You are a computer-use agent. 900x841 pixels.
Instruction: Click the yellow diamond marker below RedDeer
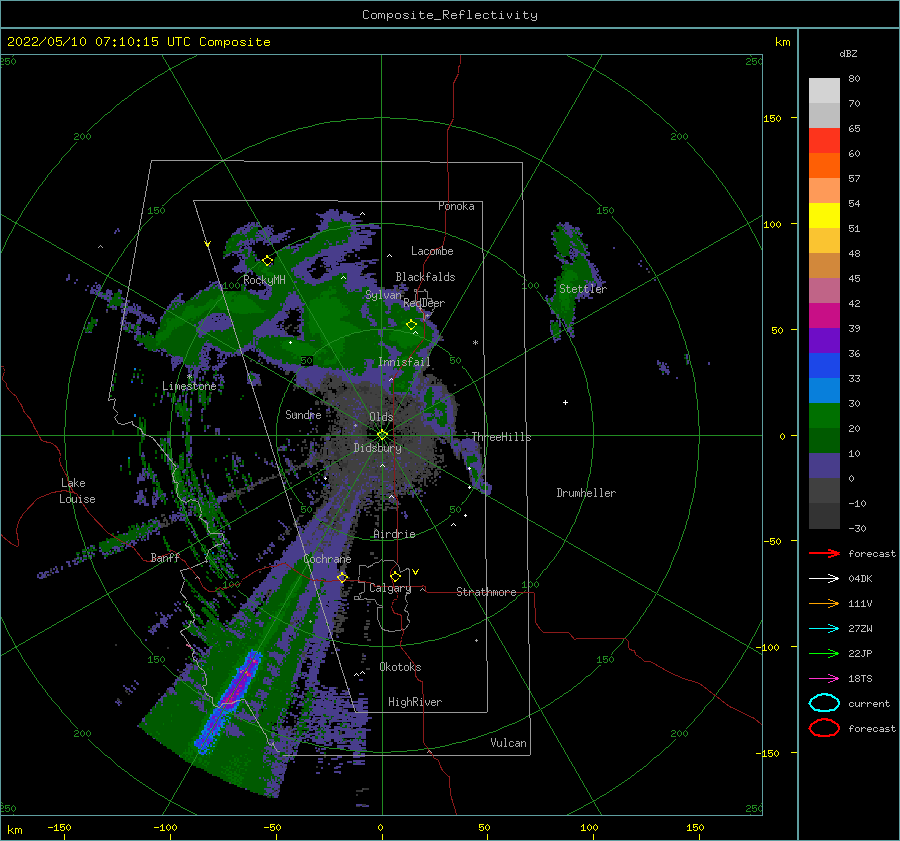[x=411, y=325]
